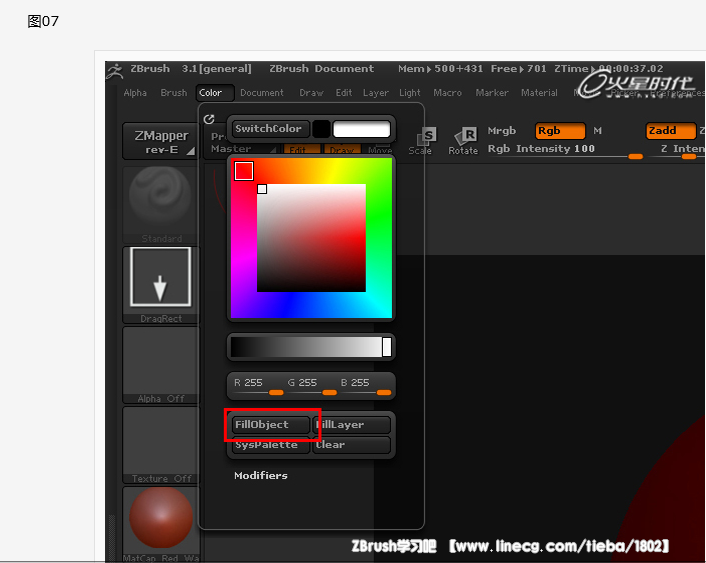The image size is (706, 563).
Task: Click the grayscale gradient bar
Action: pyautogui.click(x=311, y=347)
